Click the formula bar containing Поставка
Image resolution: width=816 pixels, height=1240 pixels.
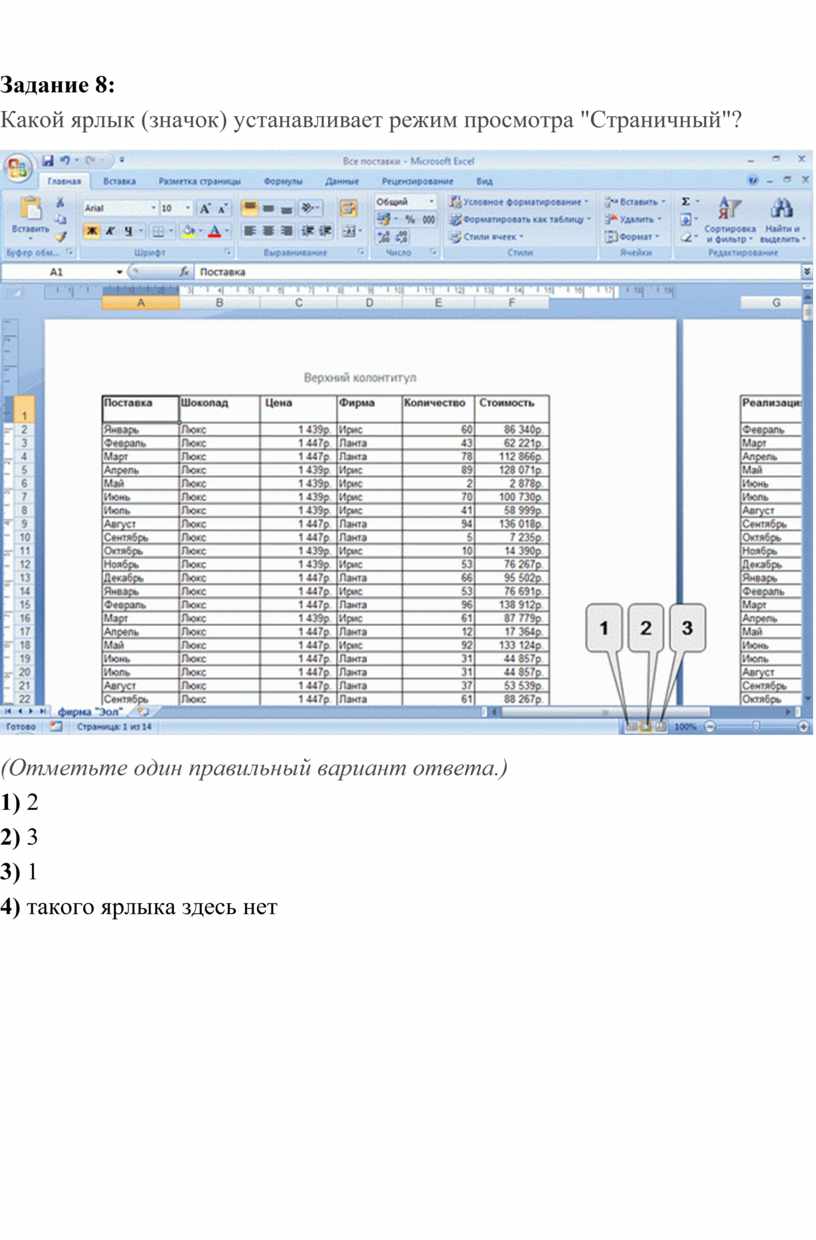coord(497,271)
